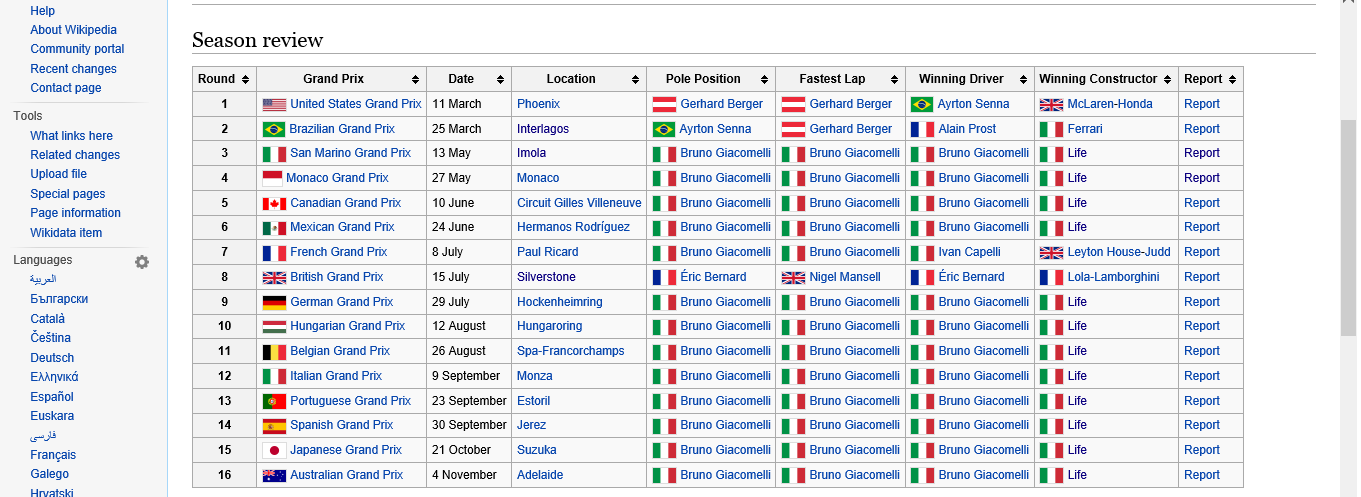This screenshot has height=497, width=1361.
Task: Open Gerhard Berger in round 2 Fastest Lap
Action: coord(851,129)
